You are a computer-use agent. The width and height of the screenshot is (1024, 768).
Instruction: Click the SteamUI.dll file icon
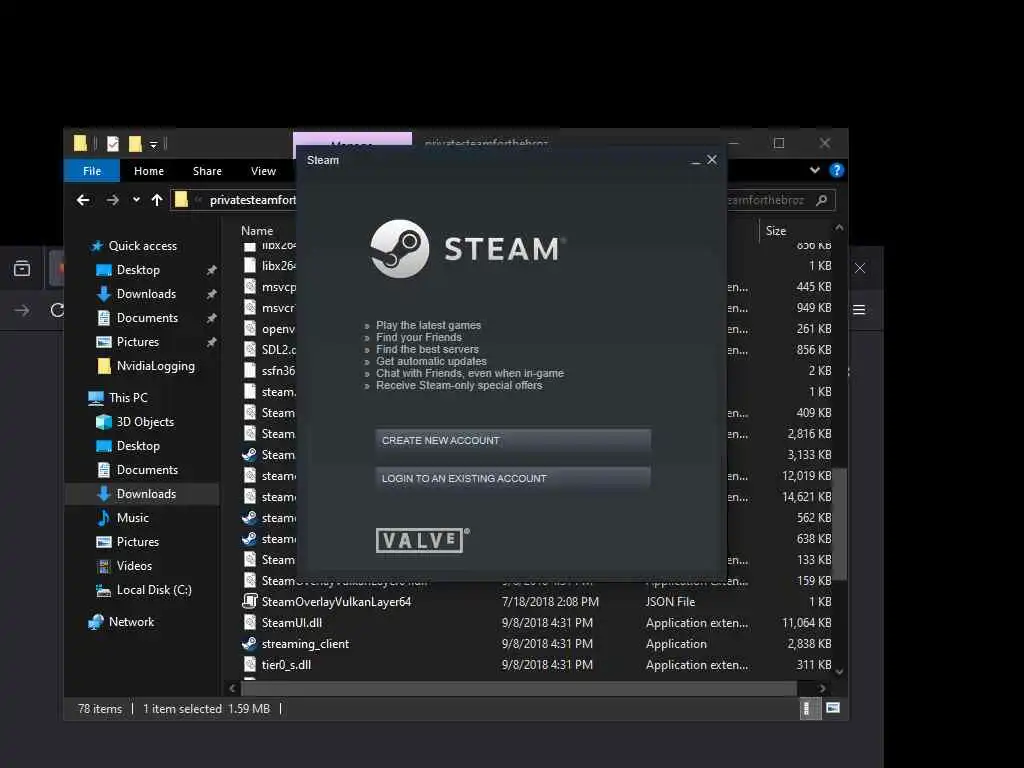[249, 622]
